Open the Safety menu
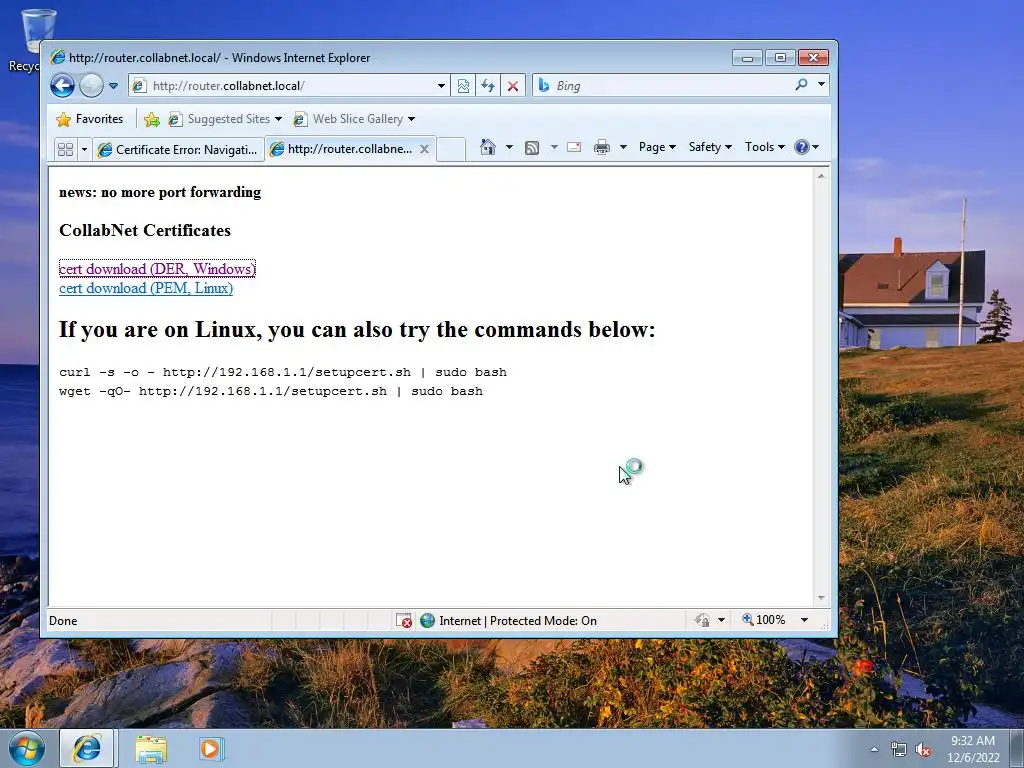Viewport: 1024px width, 768px height. click(x=710, y=147)
